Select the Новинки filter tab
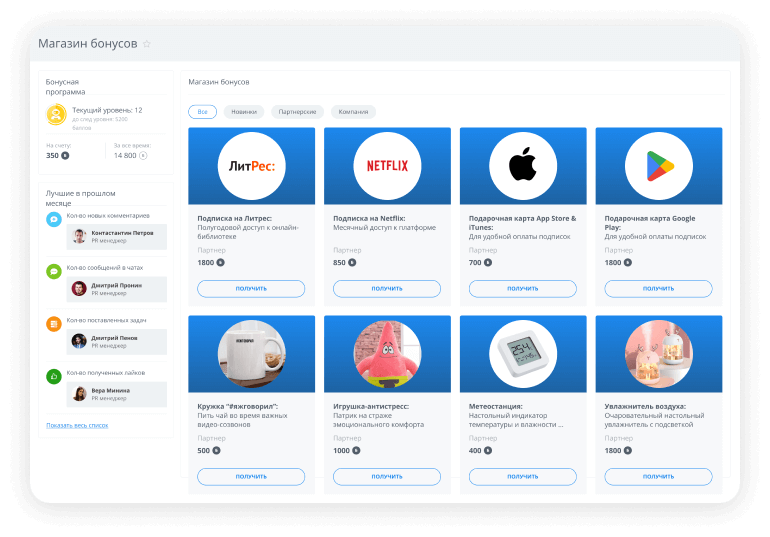 [x=244, y=112]
